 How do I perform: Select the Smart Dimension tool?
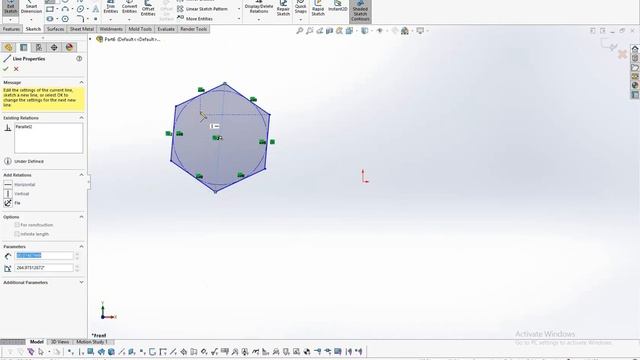pos(31,7)
